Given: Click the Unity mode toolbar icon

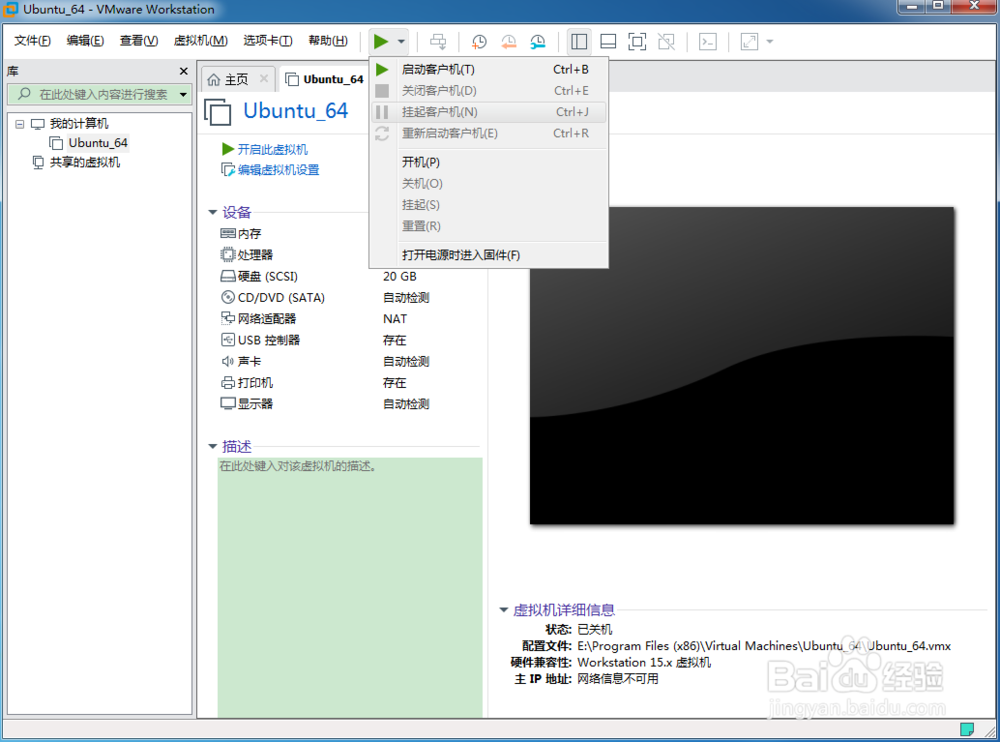Looking at the screenshot, I should coord(666,41).
